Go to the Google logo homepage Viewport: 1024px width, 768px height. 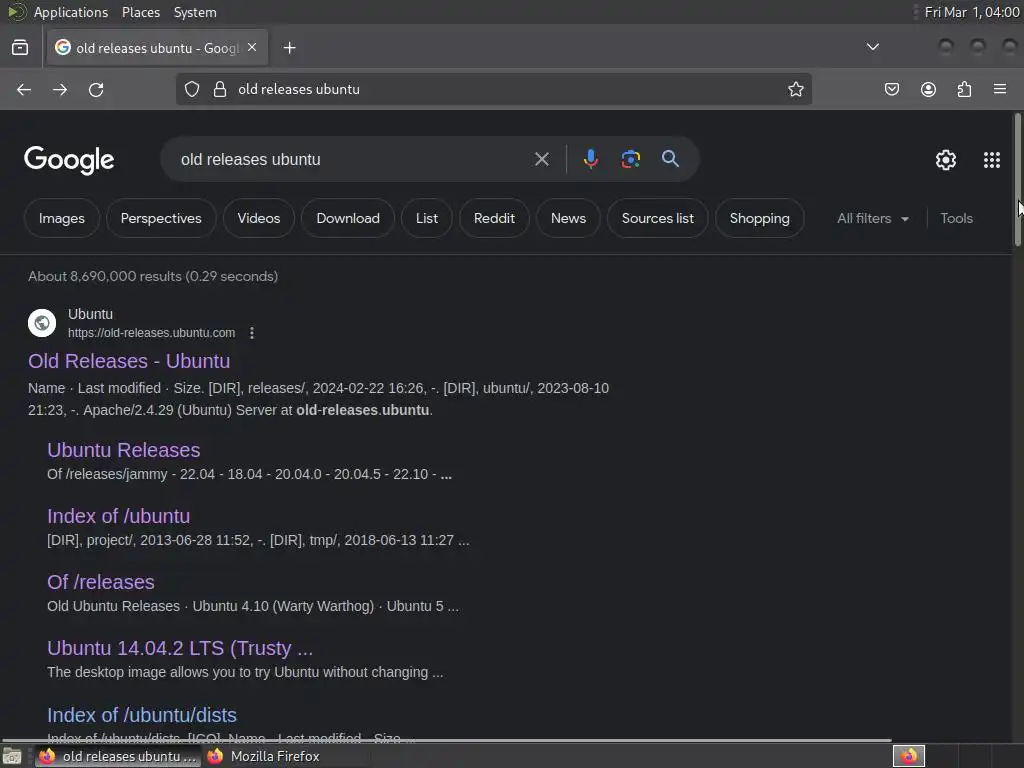pos(69,160)
